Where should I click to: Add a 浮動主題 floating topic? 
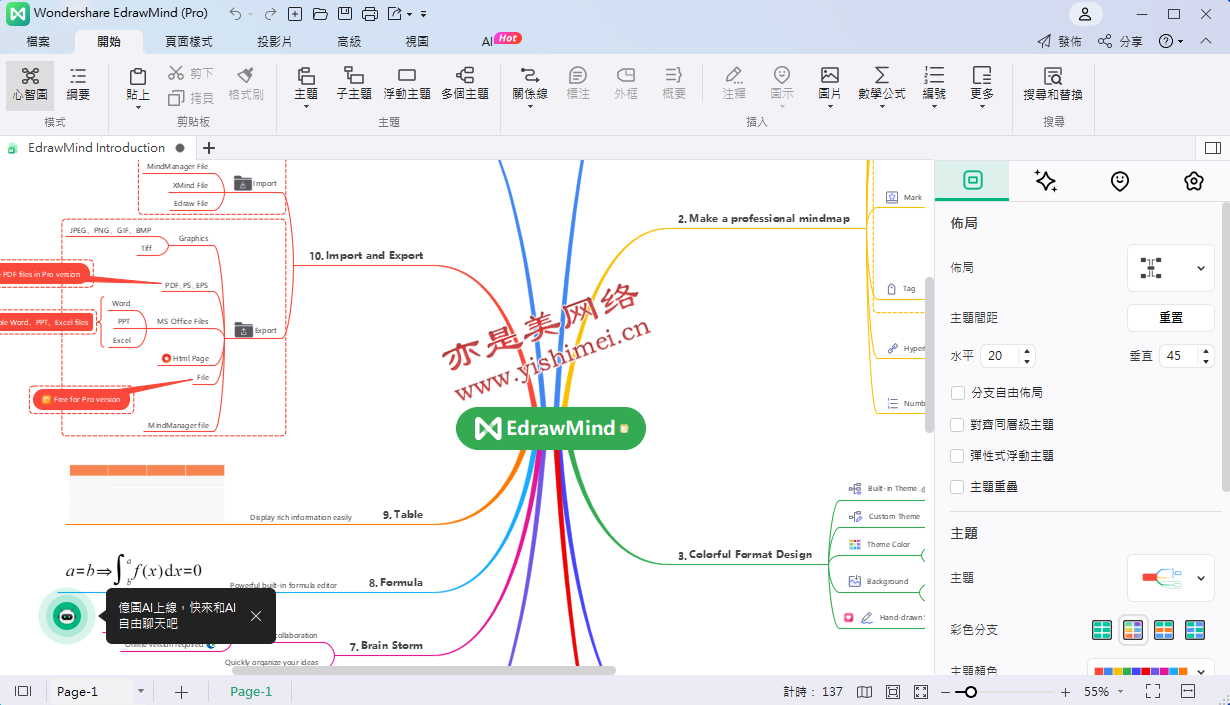(x=407, y=84)
